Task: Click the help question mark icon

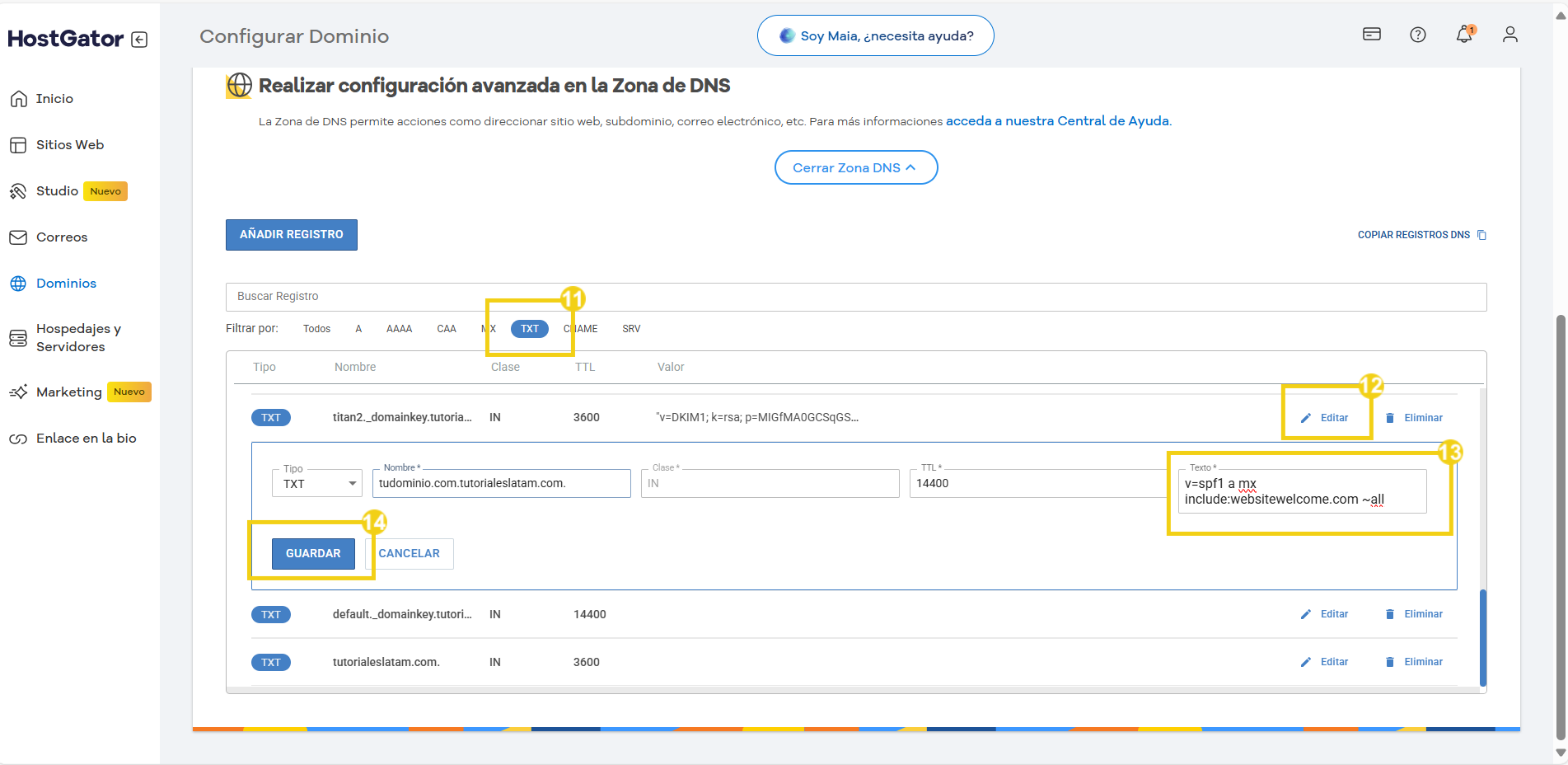Action: point(1417,35)
